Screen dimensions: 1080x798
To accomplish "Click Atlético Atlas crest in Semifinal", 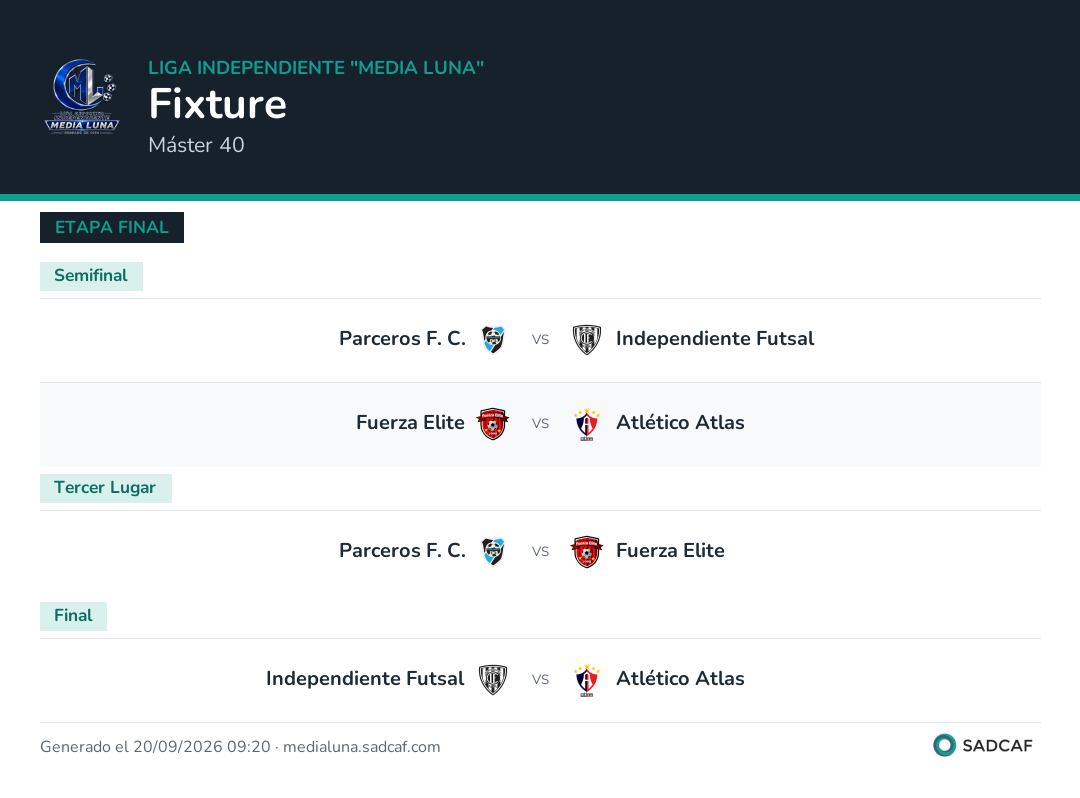I will [587, 424].
